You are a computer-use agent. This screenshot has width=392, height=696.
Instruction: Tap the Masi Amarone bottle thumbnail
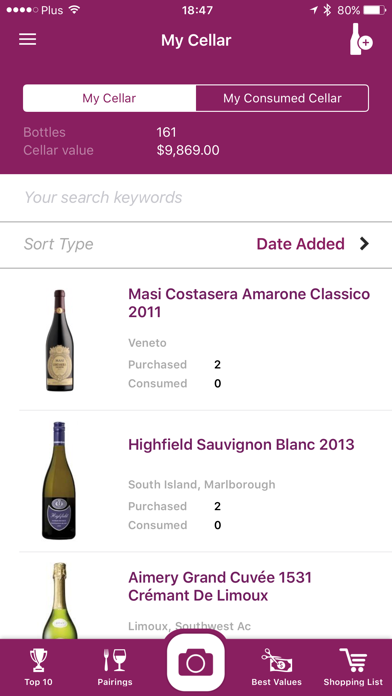(x=60, y=340)
